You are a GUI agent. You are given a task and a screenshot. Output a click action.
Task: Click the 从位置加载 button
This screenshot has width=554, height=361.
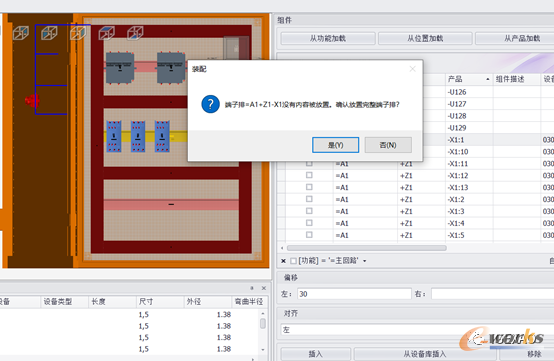[425, 39]
